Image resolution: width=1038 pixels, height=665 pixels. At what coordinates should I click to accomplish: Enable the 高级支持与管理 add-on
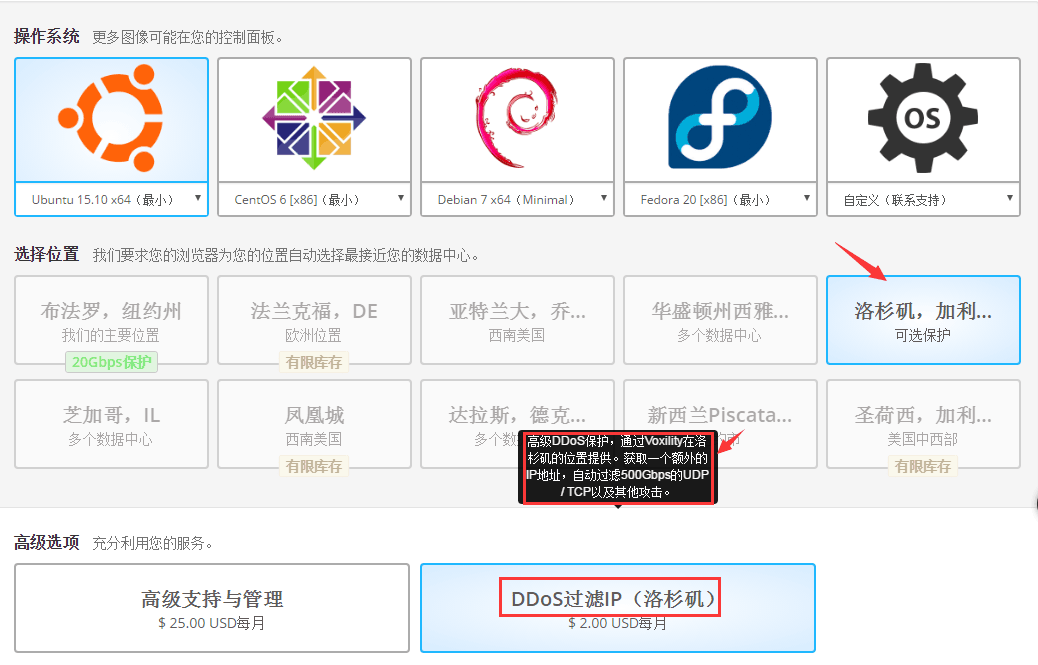tap(212, 608)
